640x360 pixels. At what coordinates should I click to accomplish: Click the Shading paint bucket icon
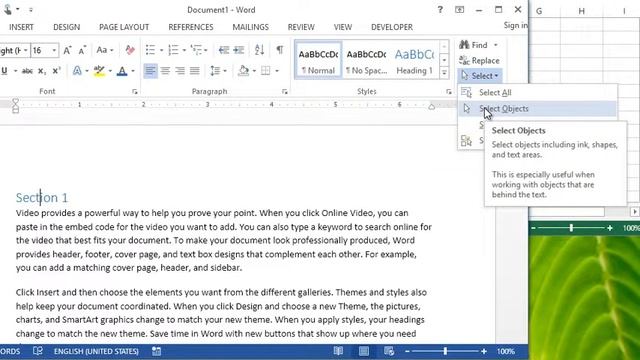[244, 71]
